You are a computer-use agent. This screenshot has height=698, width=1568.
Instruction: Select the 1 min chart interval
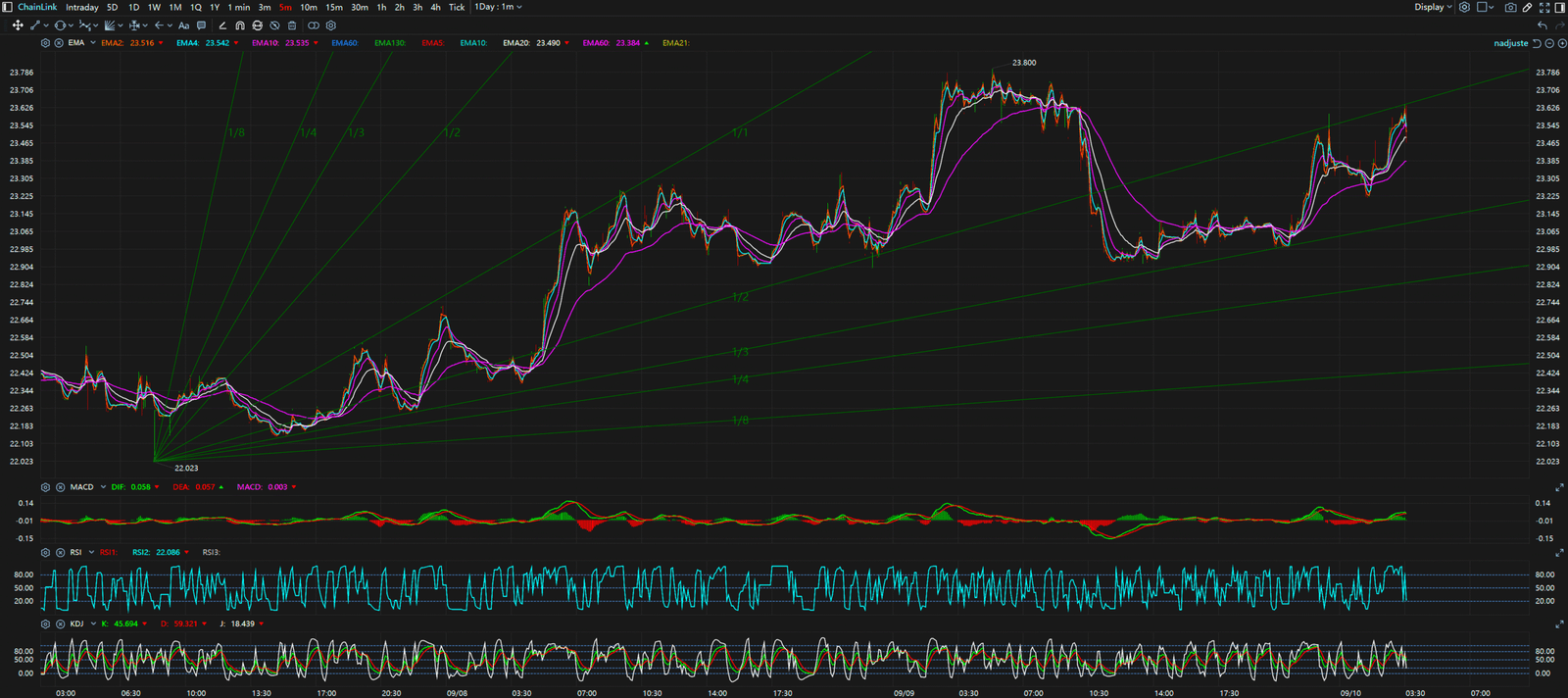239,7
